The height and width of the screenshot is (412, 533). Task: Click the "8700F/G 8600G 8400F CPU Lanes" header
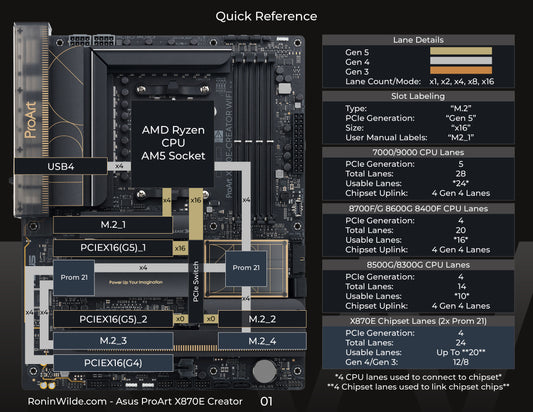[418, 209]
